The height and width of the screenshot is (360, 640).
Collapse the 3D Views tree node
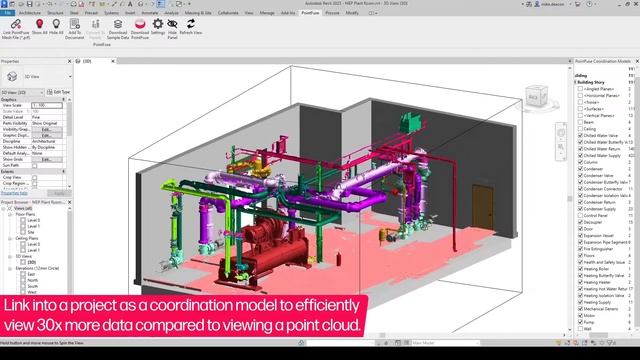point(10,256)
